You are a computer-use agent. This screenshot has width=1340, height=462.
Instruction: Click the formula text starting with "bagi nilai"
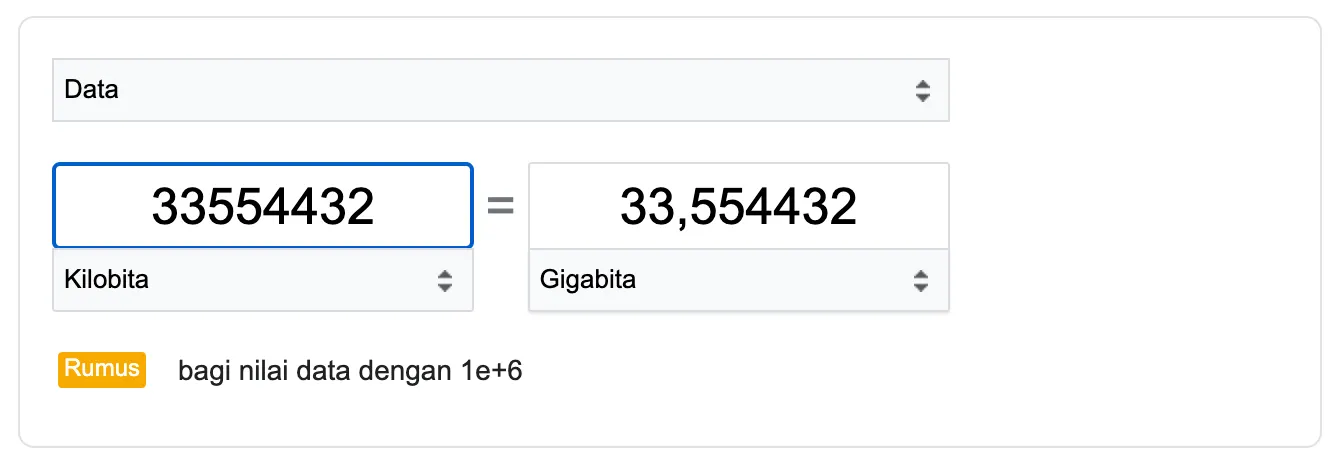[x=350, y=372]
